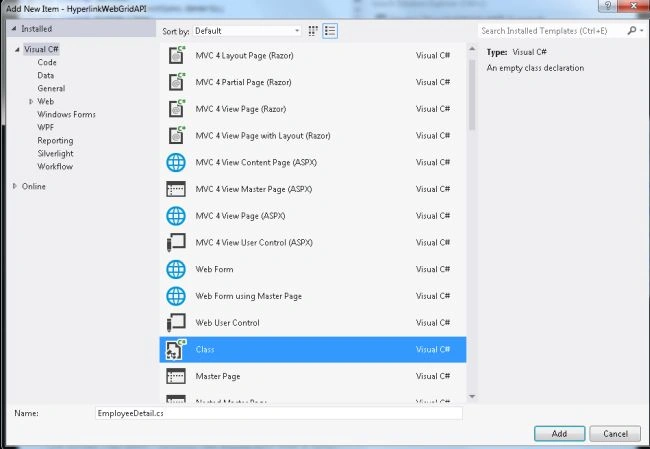Select the MVC 4 View Page (Razor) icon
650x449 pixels.
tap(177, 109)
